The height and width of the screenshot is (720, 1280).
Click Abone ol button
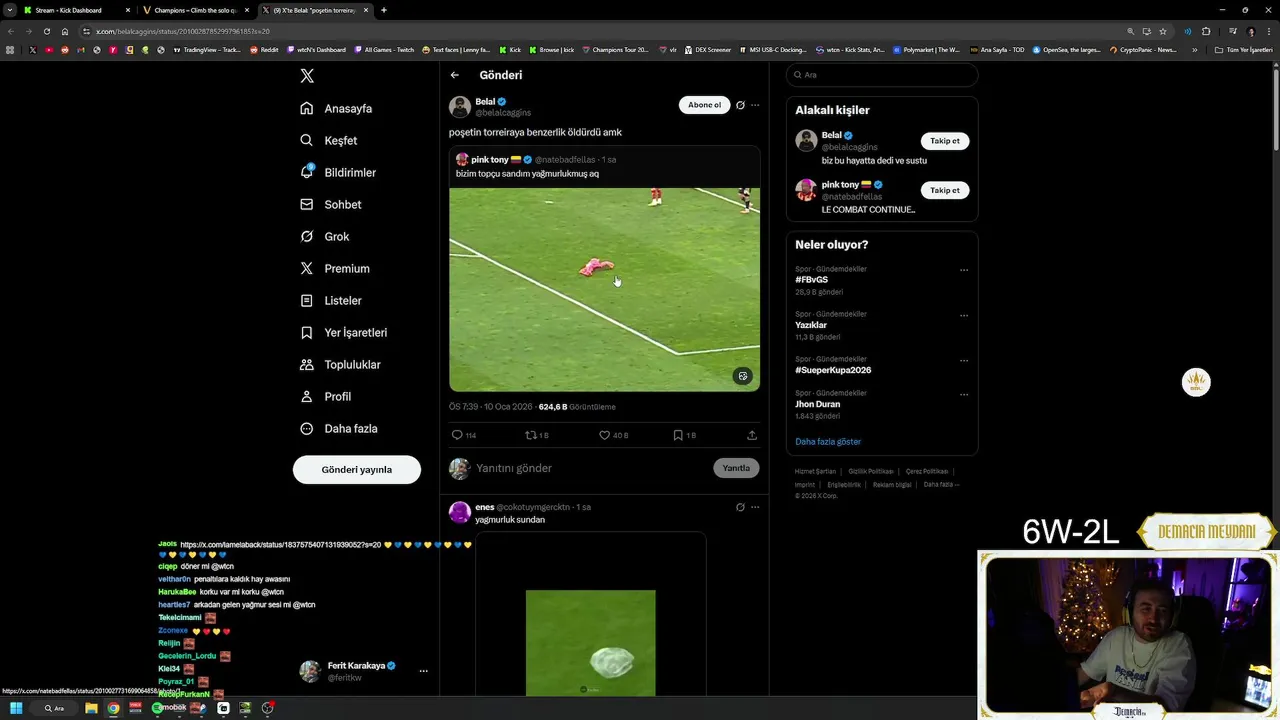(x=704, y=105)
